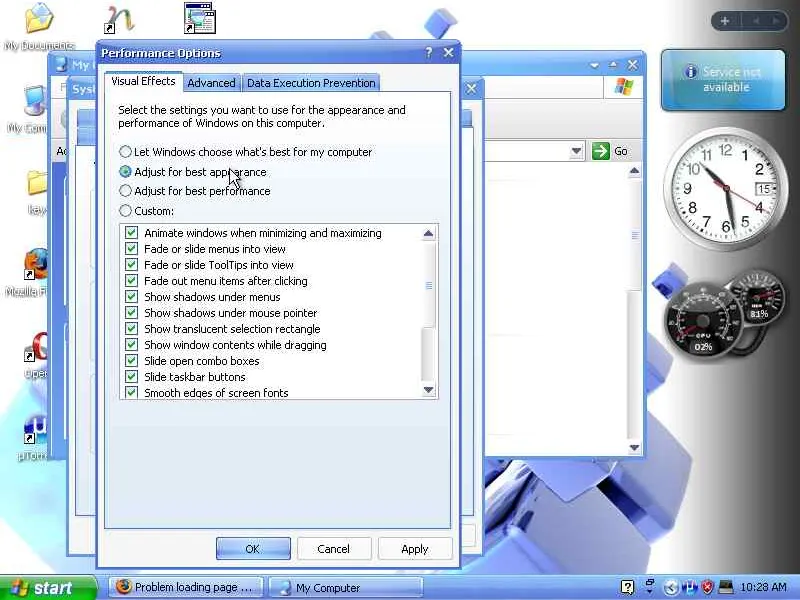This screenshot has height=600, width=800.
Task: Click the small memory gauge reading 81%
Action: coord(758,298)
